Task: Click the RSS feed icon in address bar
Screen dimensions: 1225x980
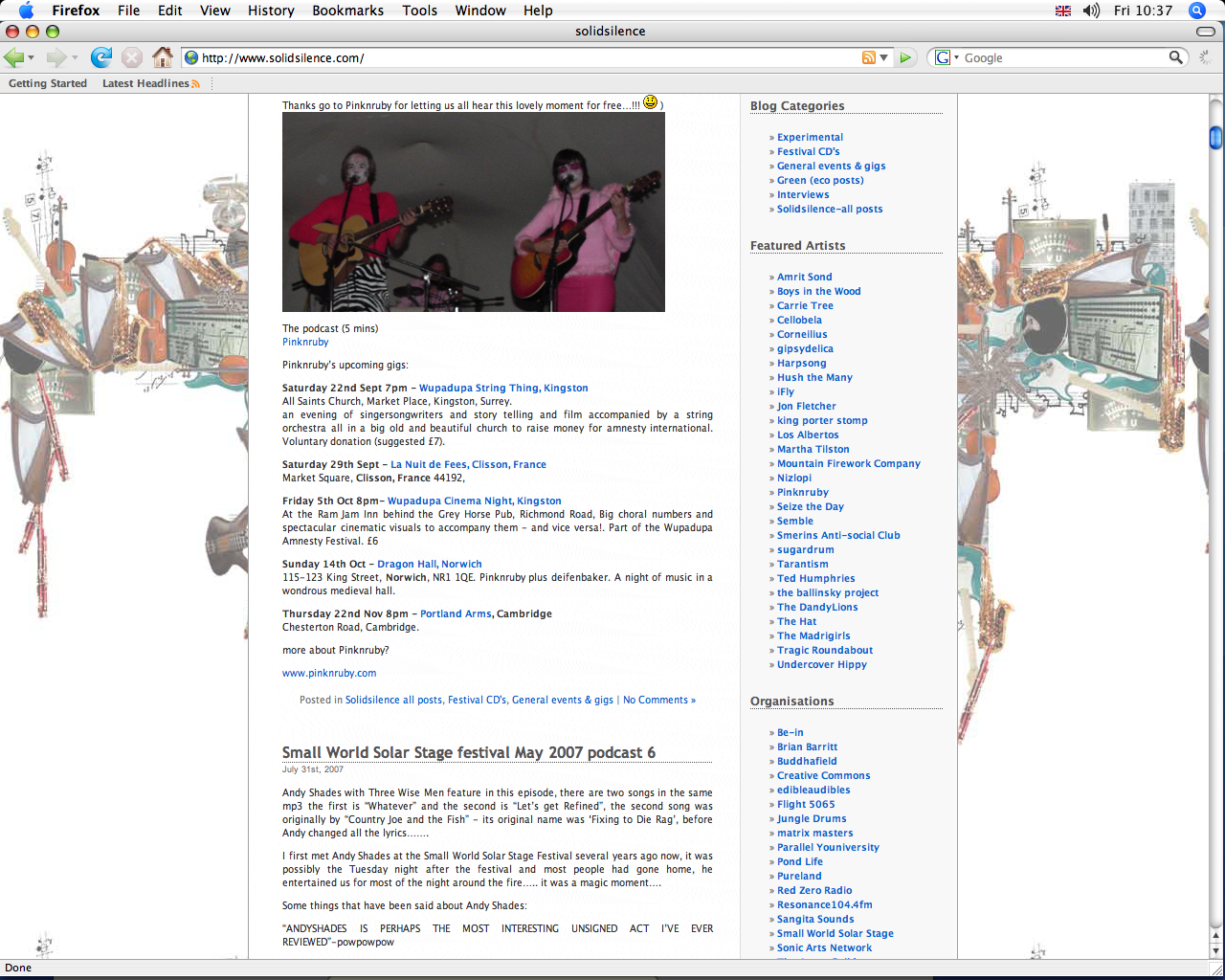Action: (x=868, y=57)
